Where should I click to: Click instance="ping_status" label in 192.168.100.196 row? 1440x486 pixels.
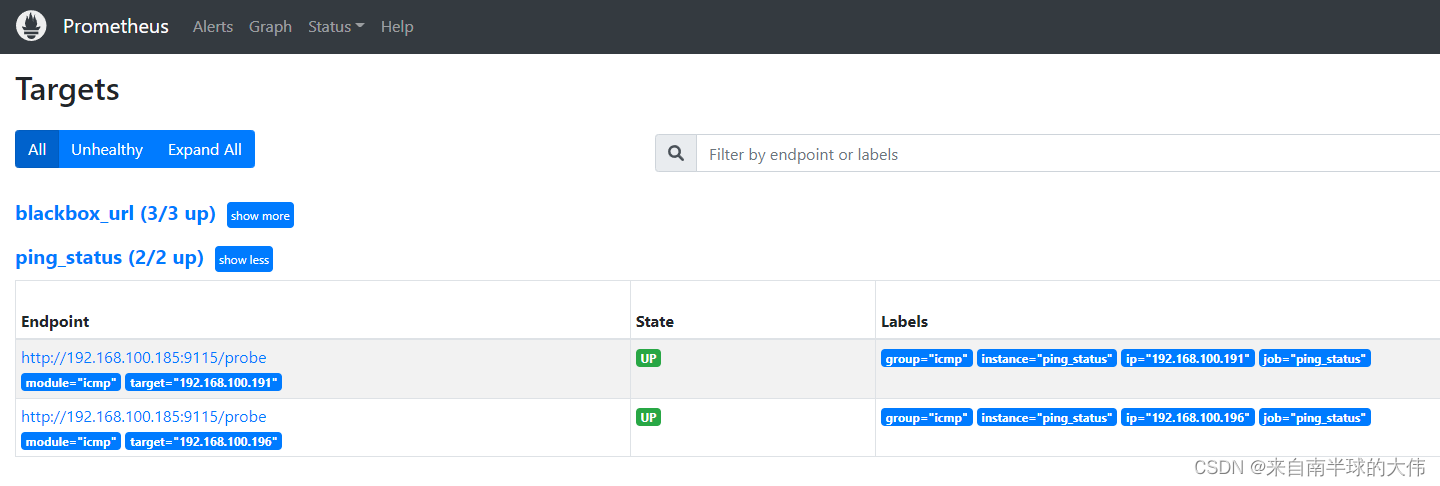pyautogui.click(x=1047, y=417)
